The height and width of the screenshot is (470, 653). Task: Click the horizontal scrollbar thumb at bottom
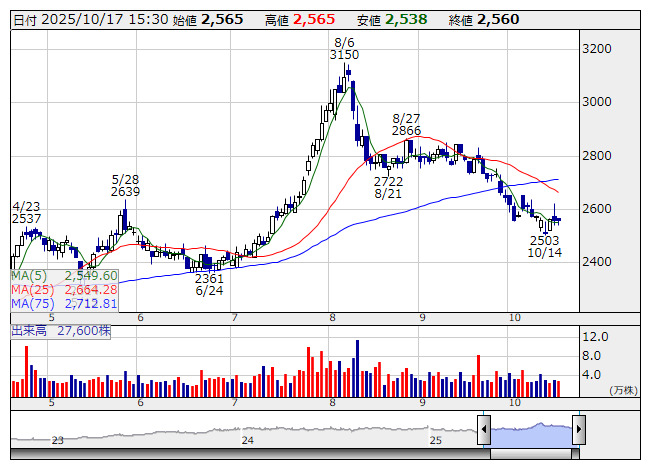click(531, 454)
